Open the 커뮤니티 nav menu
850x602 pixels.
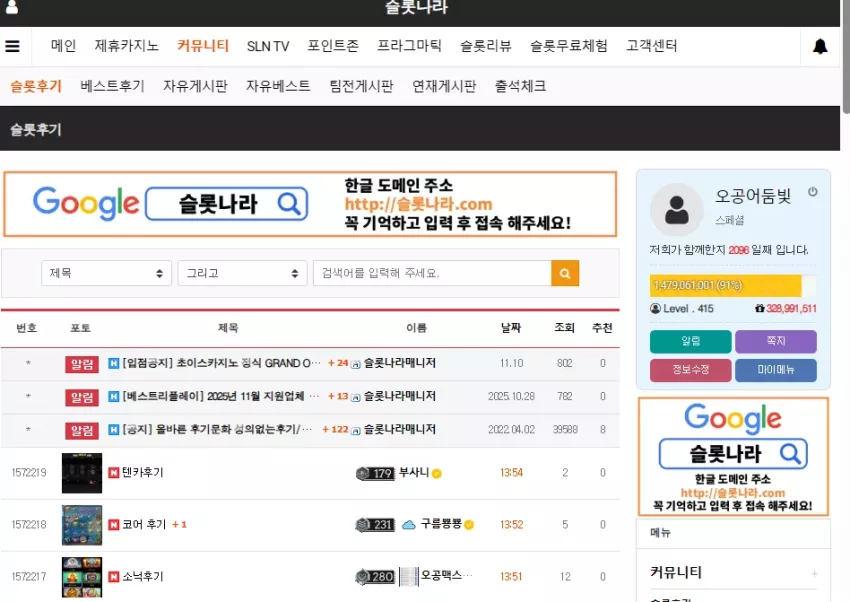click(x=203, y=46)
